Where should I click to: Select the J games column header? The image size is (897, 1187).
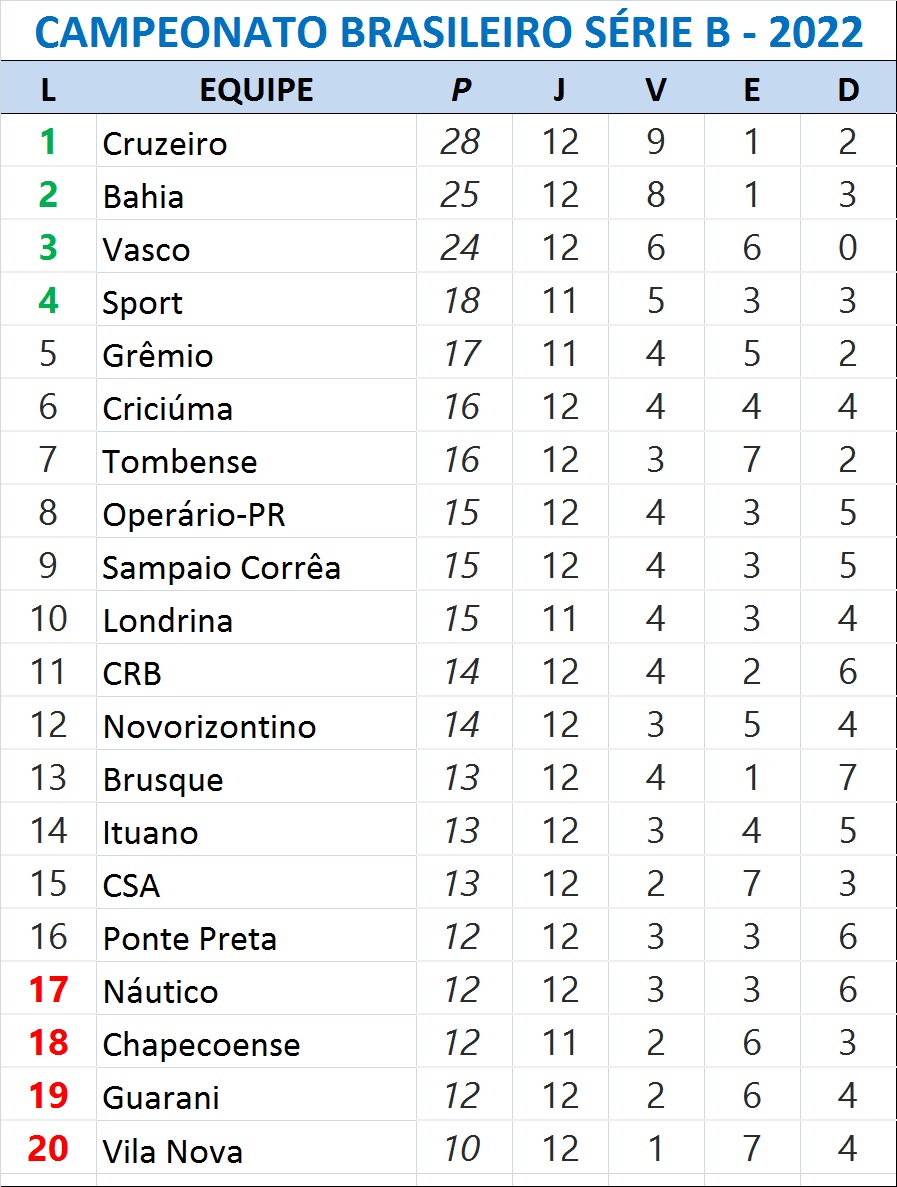(x=559, y=90)
